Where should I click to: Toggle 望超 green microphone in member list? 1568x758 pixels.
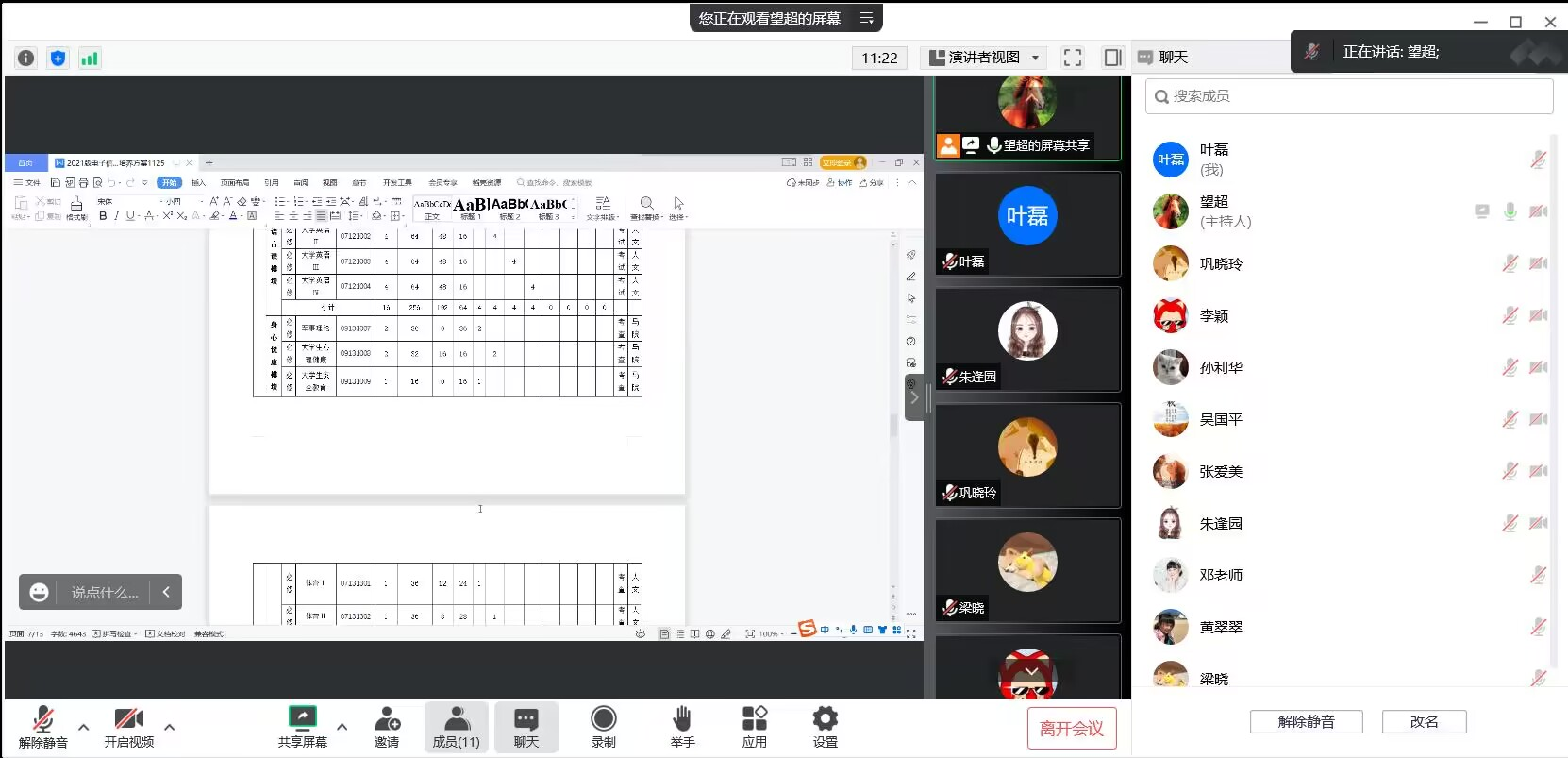tap(1510, 211)
